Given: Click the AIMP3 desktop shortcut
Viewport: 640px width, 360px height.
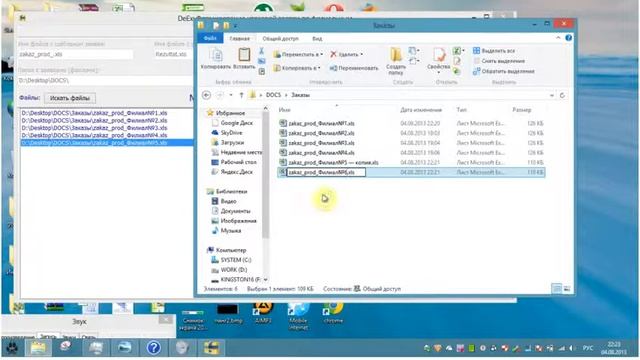Looking at the screenshot, I should pos(263,312).
